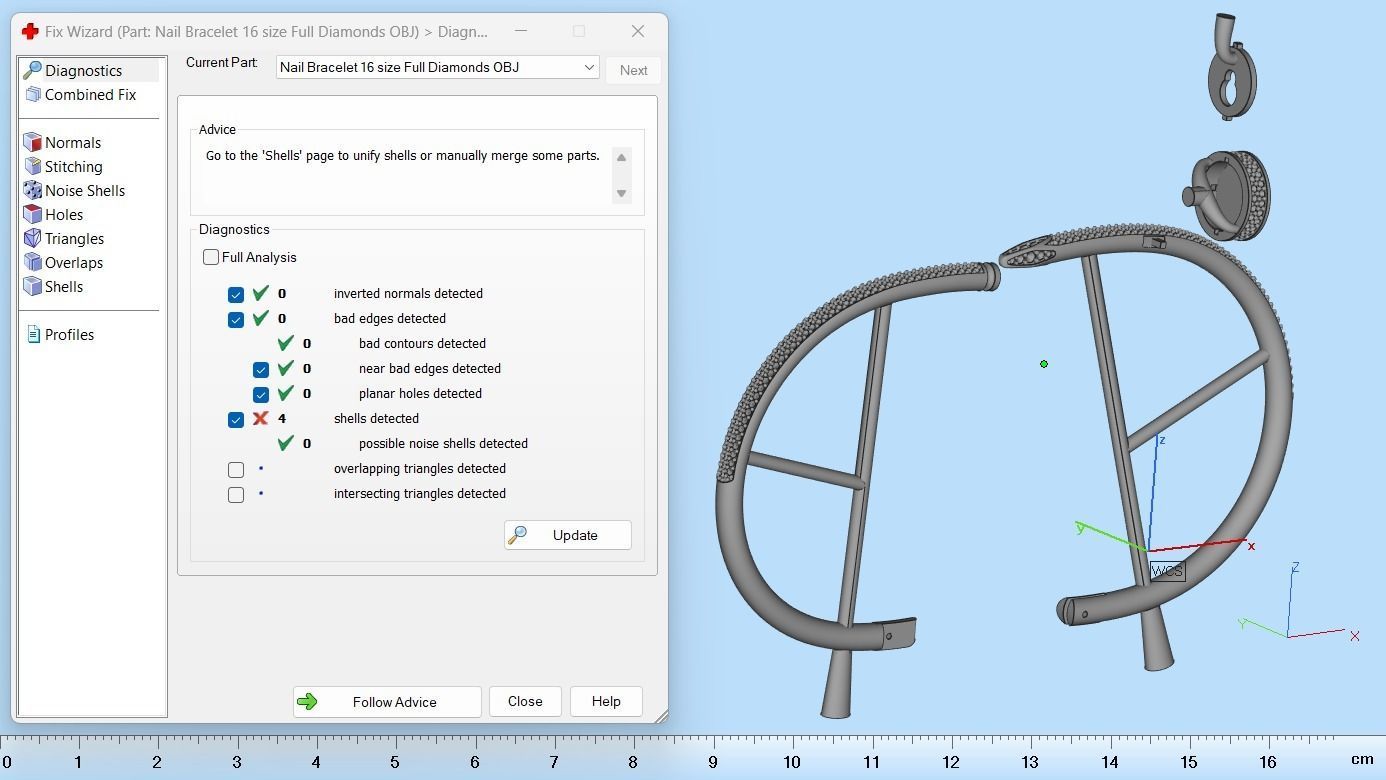
Task: Click the Advice text about unifying shells
Action: (403, 156)
